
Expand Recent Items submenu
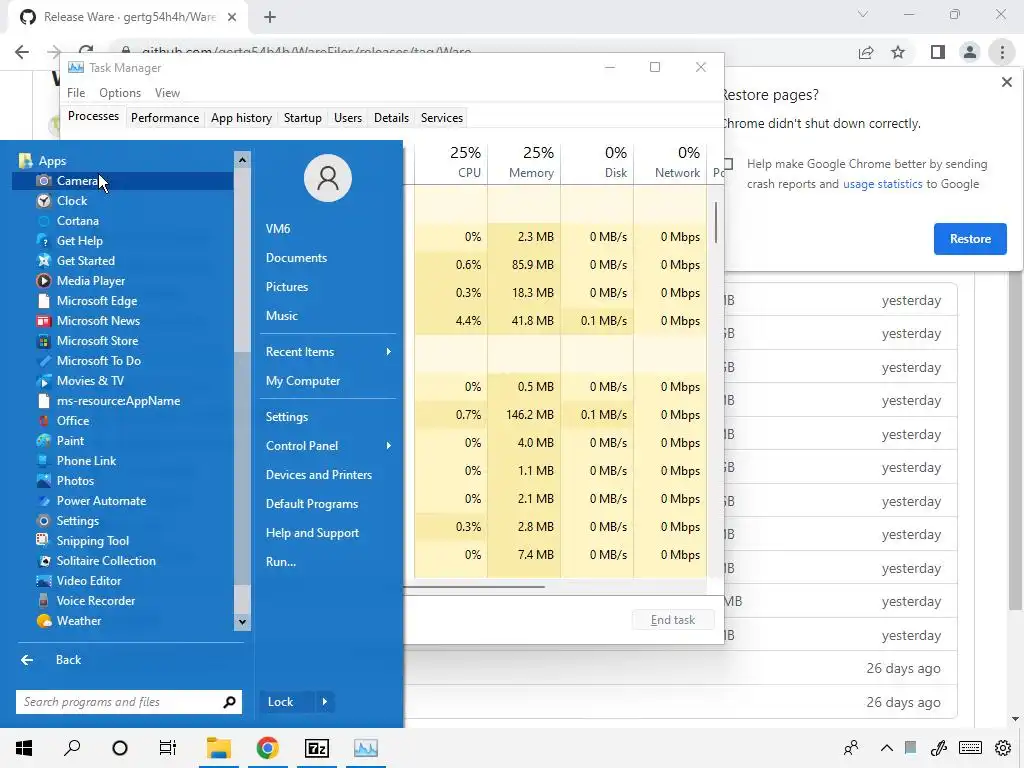(x=389, y=352)
